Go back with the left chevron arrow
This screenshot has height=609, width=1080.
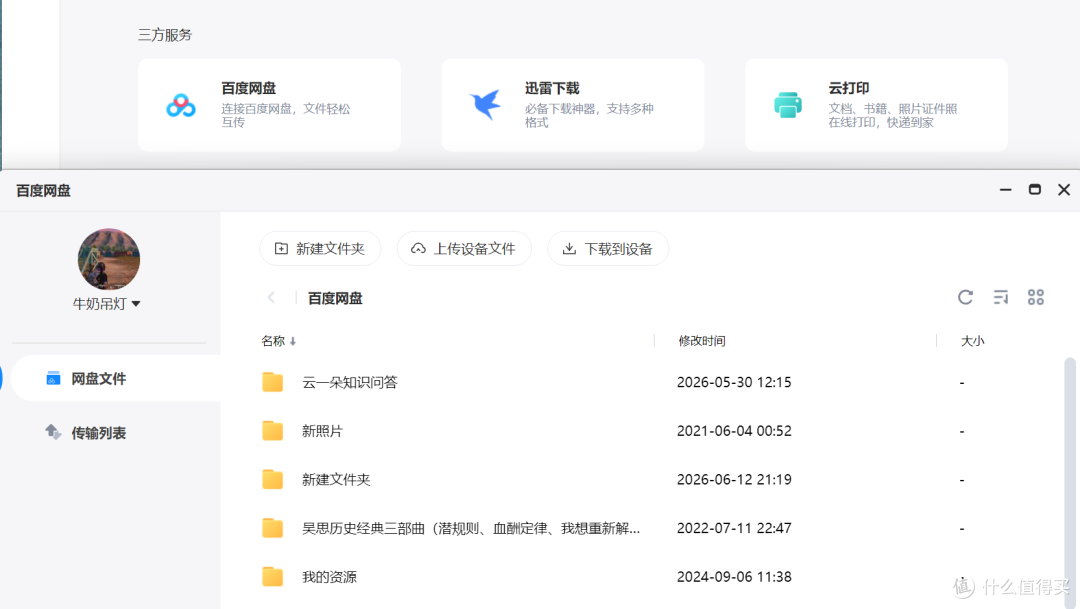(x=271, y=298)
